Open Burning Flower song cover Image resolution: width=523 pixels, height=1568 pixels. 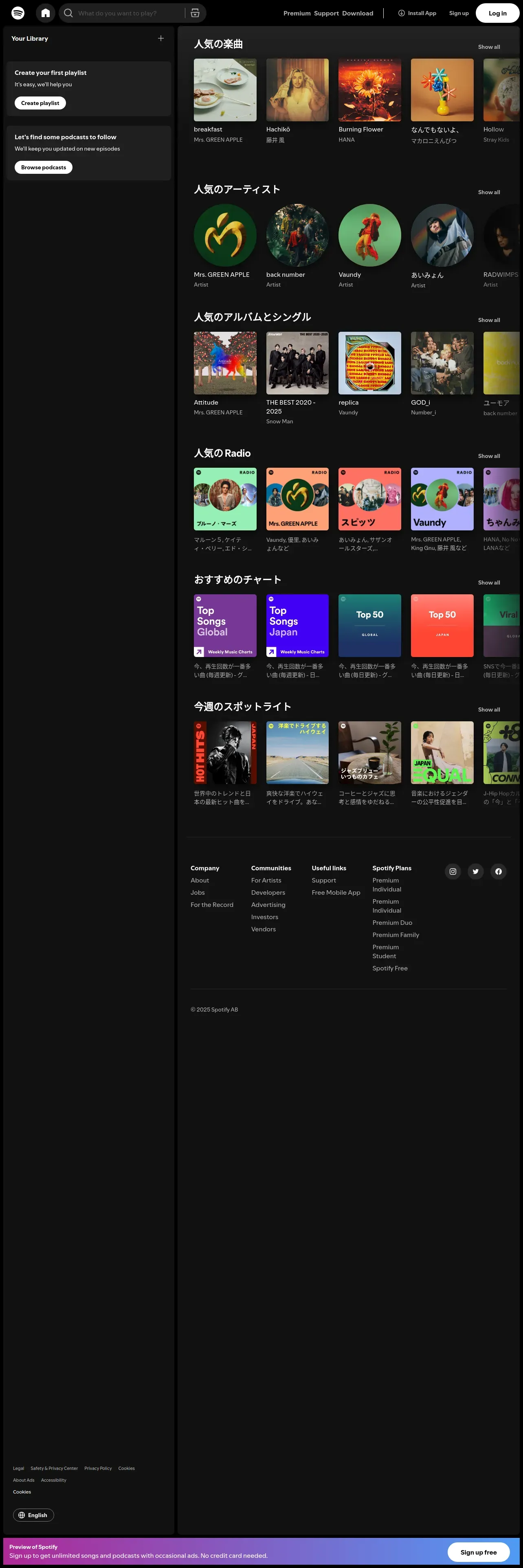coord(369,90)
